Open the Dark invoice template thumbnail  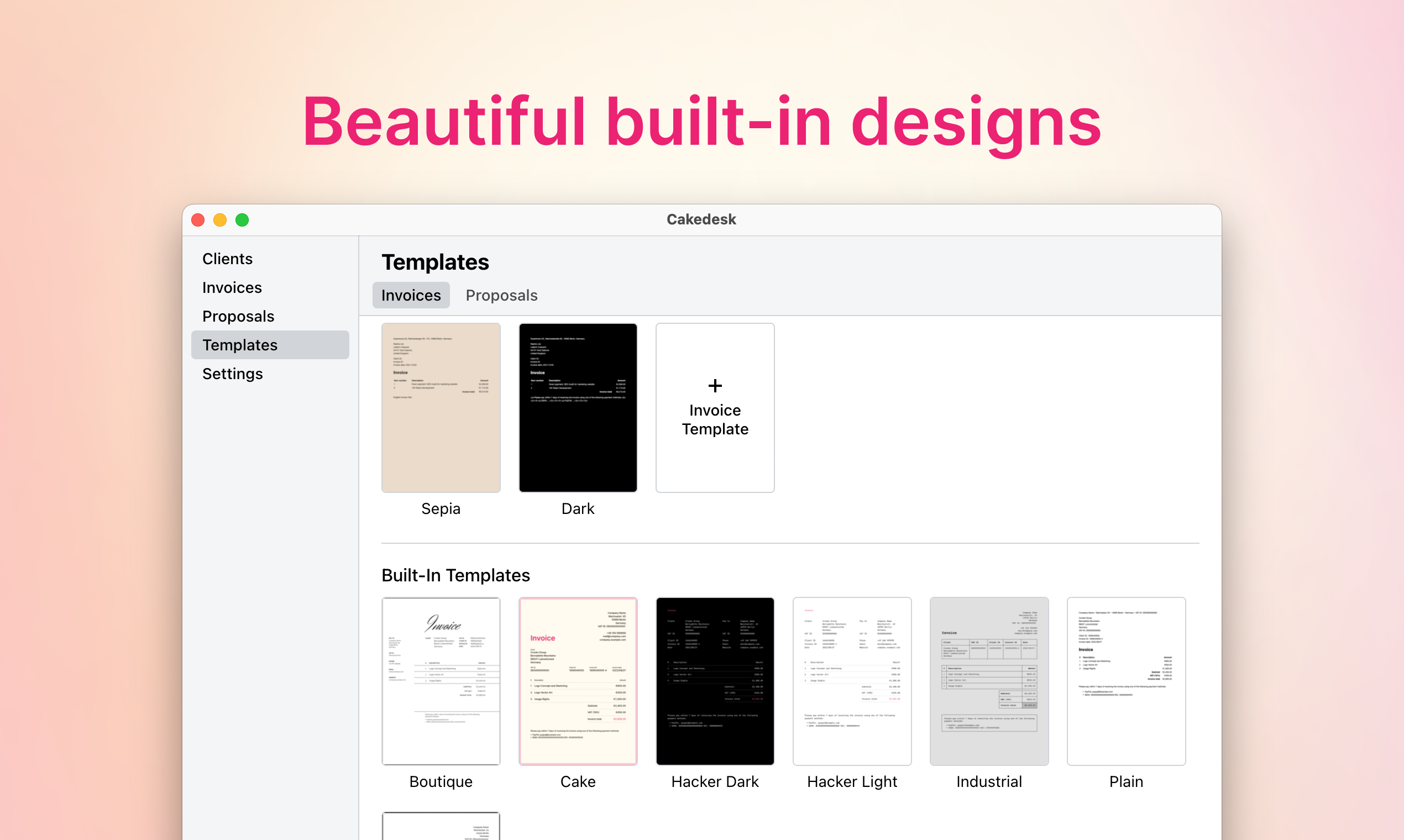coord(578,407)
